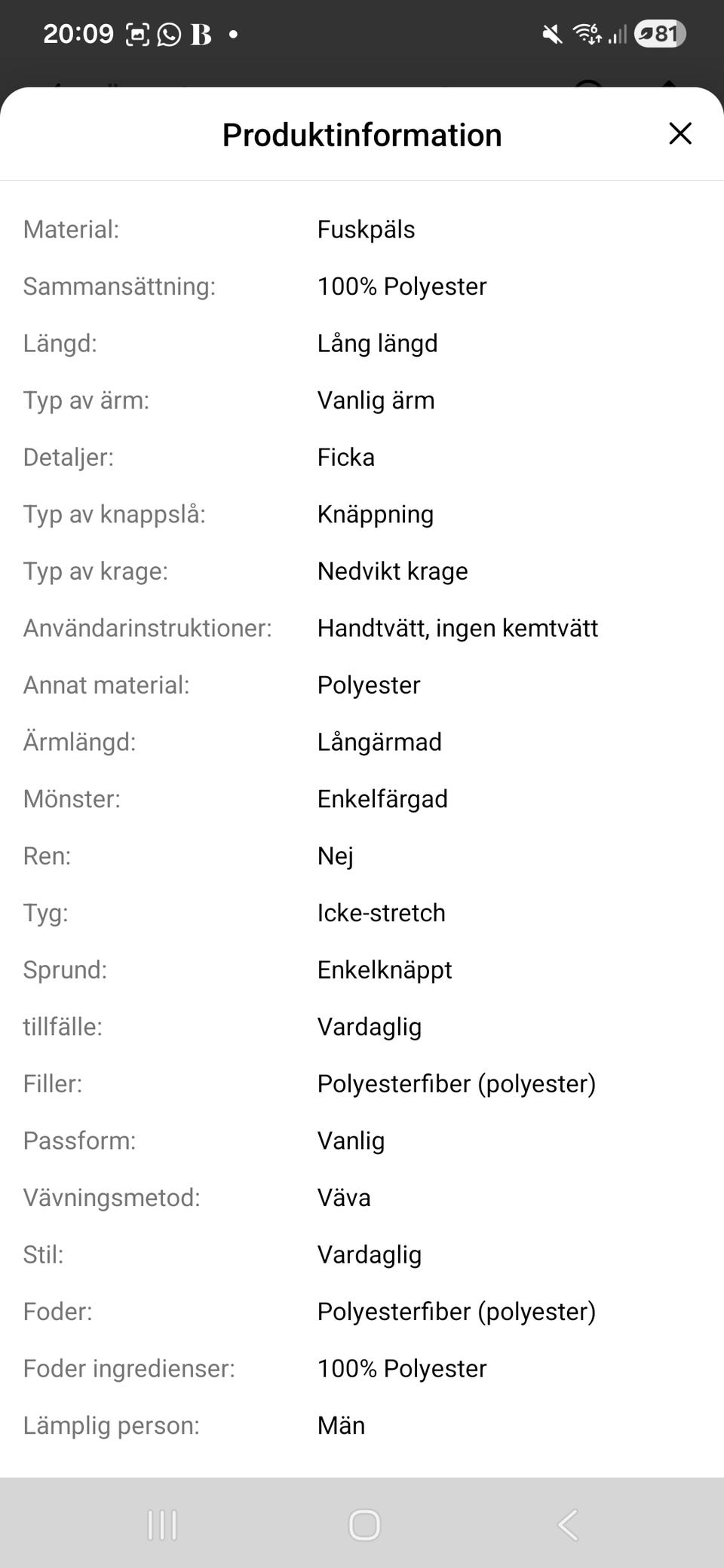
Task: Select the Fuskpäls material value
Action: (x=366, y=229)
